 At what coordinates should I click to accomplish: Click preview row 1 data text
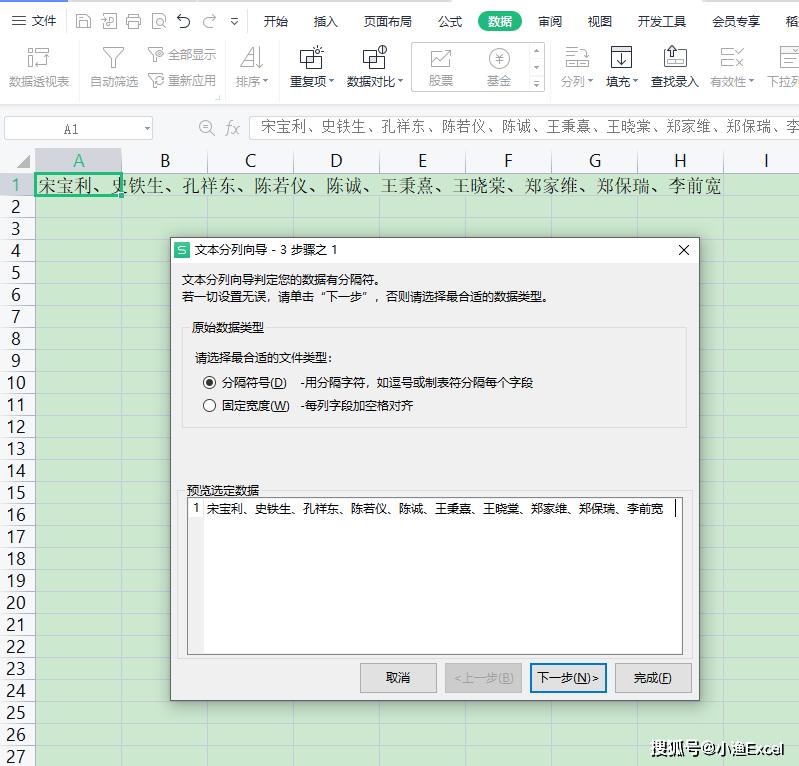pyautogui.click(x=435, y=509)
